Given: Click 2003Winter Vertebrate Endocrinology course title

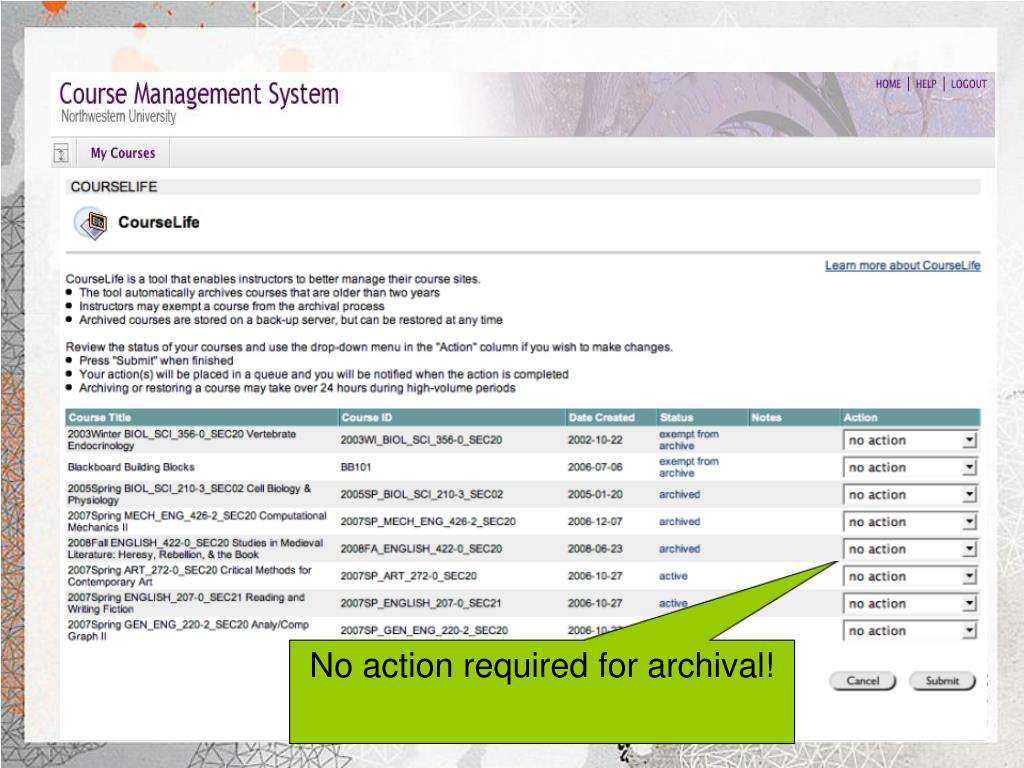Looking at the screenshot, I should point(182,440).
